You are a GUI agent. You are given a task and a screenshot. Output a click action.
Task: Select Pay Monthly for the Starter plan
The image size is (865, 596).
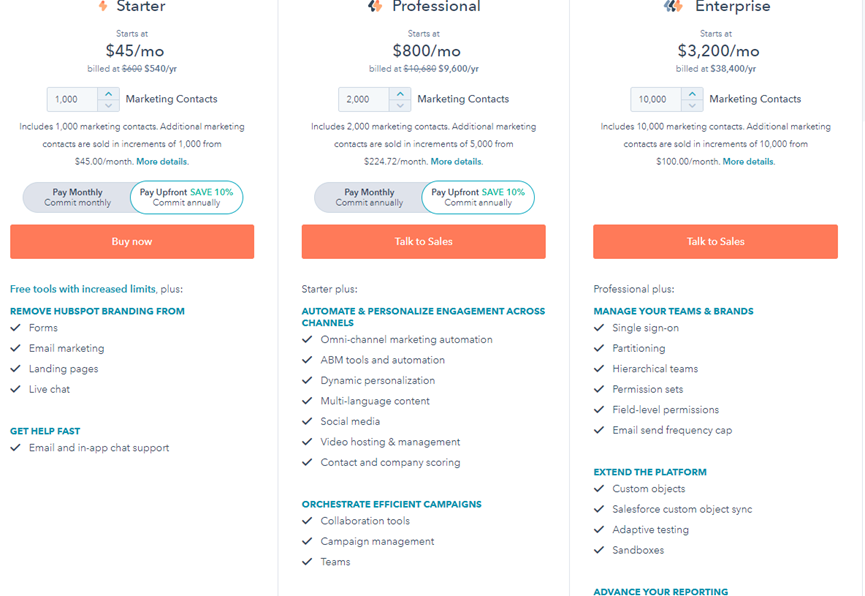coord(77,197)
